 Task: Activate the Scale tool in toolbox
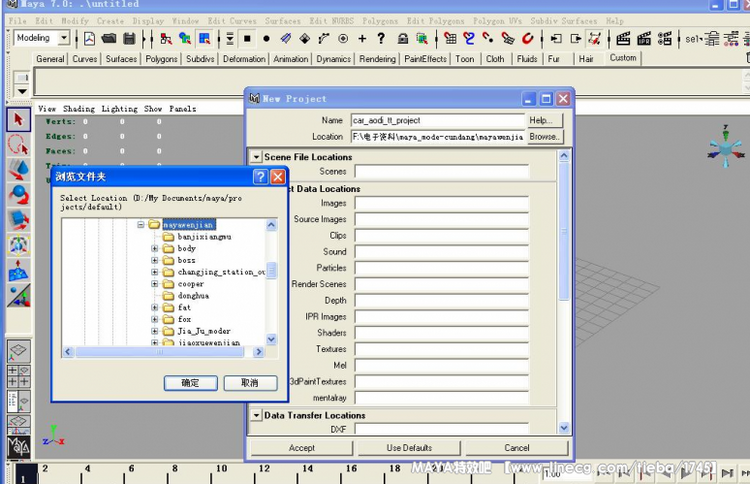point(19,220)
